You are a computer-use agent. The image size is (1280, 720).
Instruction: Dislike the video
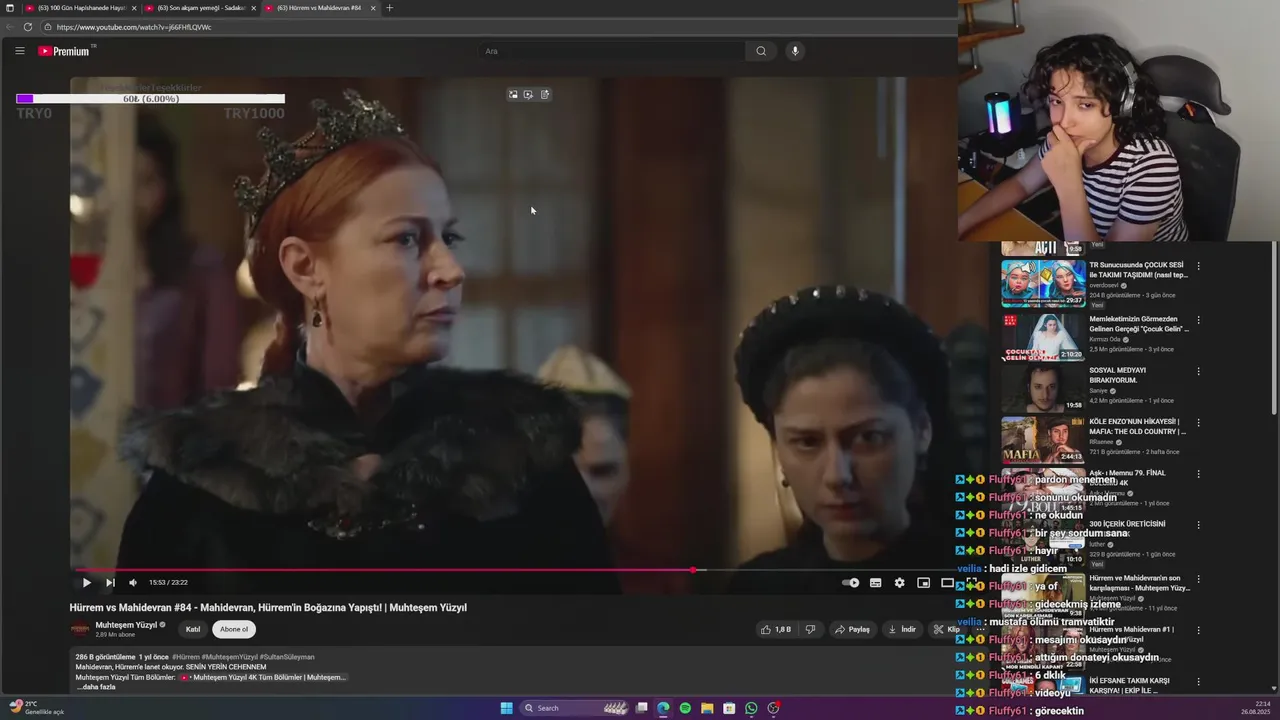tap(811, 629)
